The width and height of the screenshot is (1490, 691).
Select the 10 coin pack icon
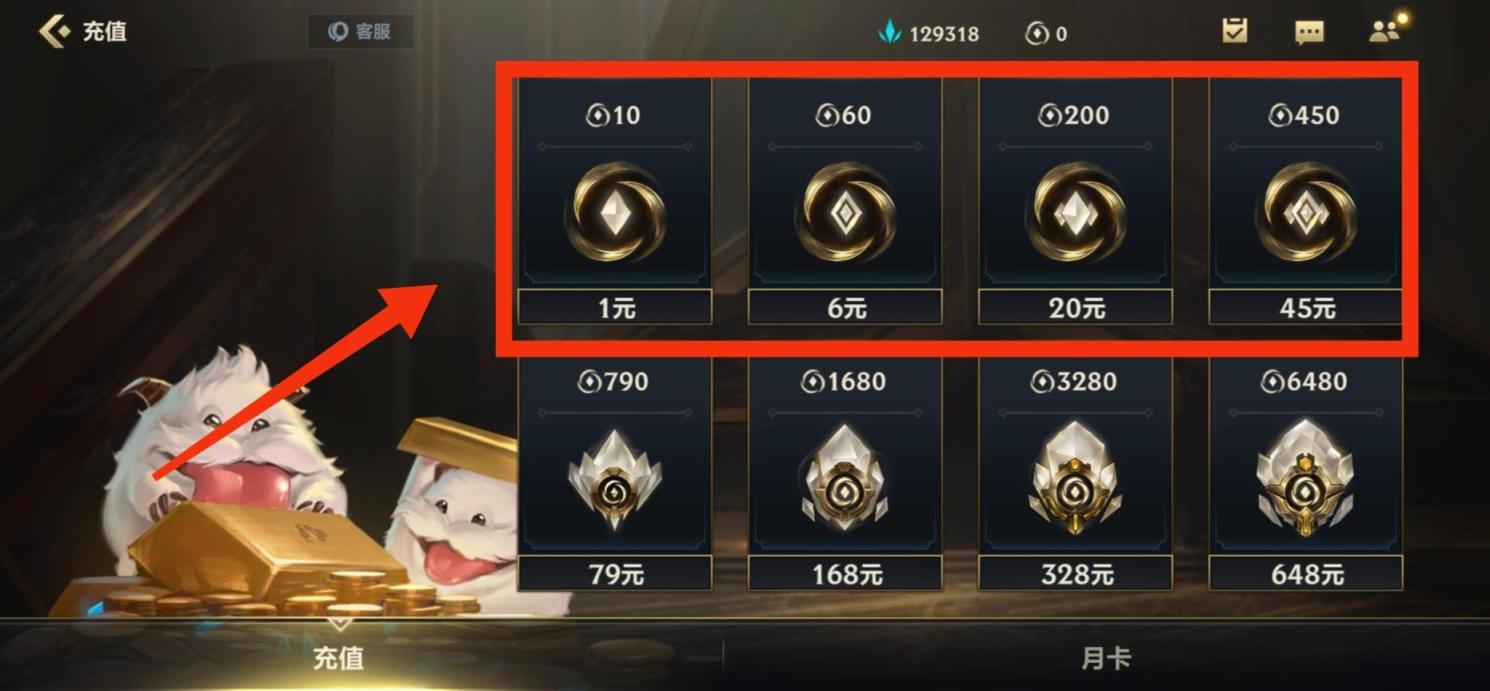[614, 212]
